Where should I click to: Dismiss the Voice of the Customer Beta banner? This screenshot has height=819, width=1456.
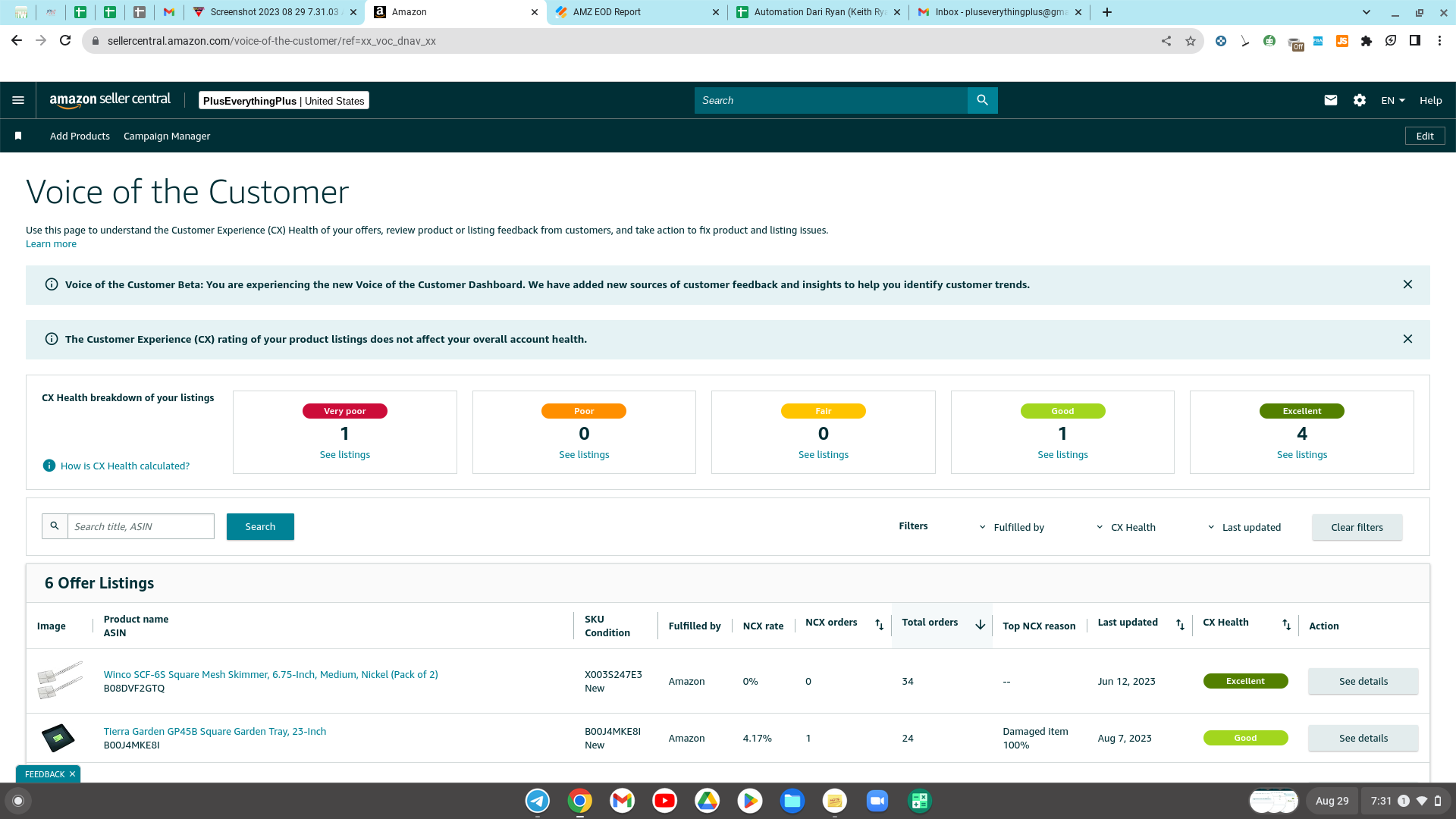coord(1407,284)
